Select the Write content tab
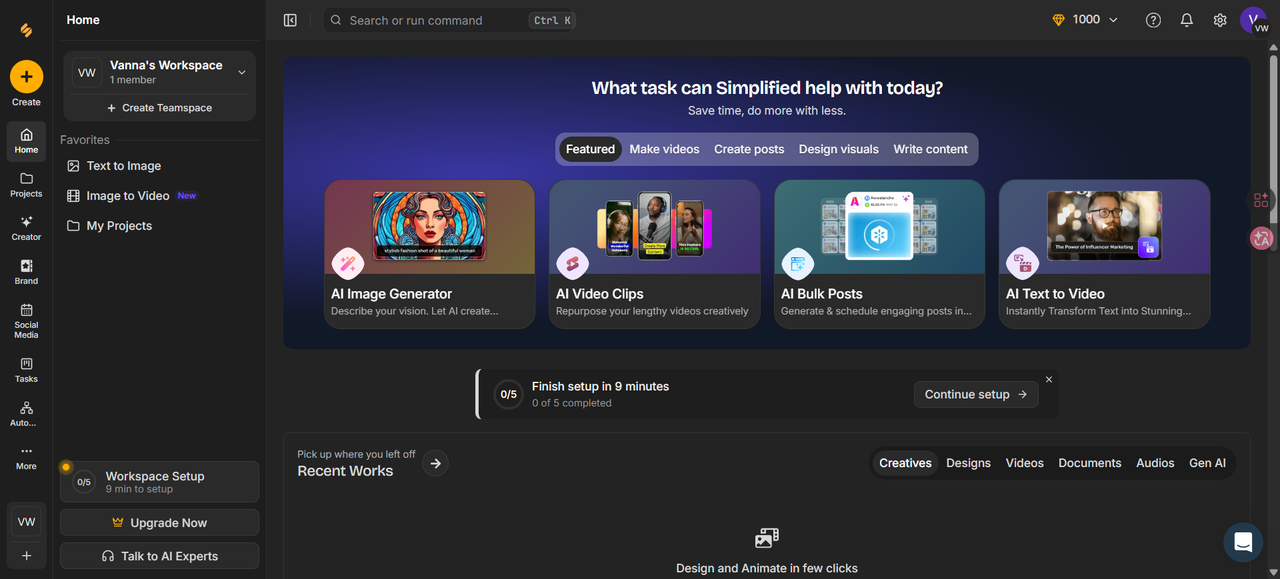The height and width of the screenshot is (579, 1280). (x=930, y=149)
